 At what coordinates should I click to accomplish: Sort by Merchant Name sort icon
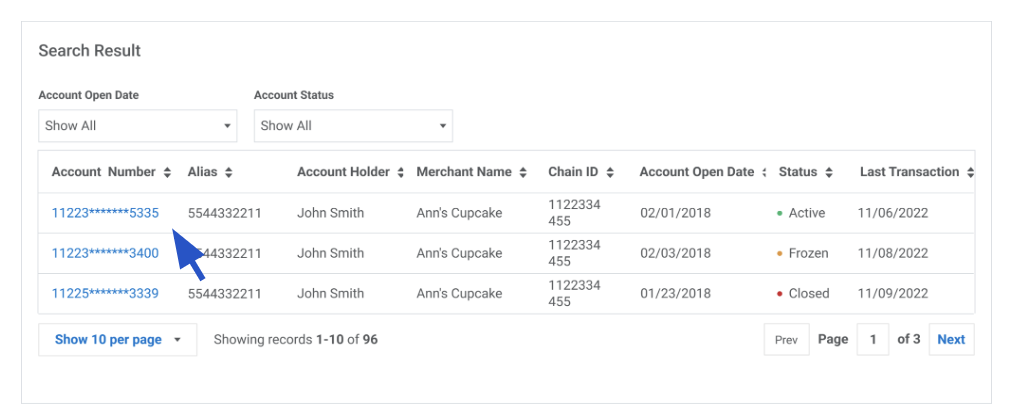[523, 173]
